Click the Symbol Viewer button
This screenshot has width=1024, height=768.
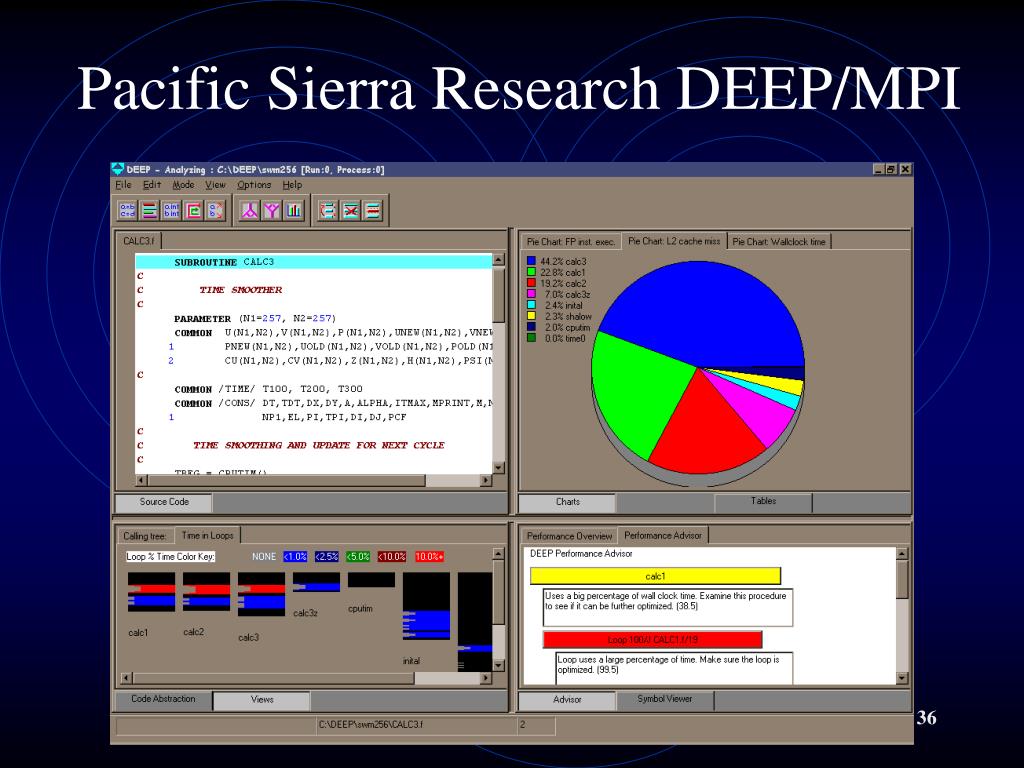click(665, 699)
